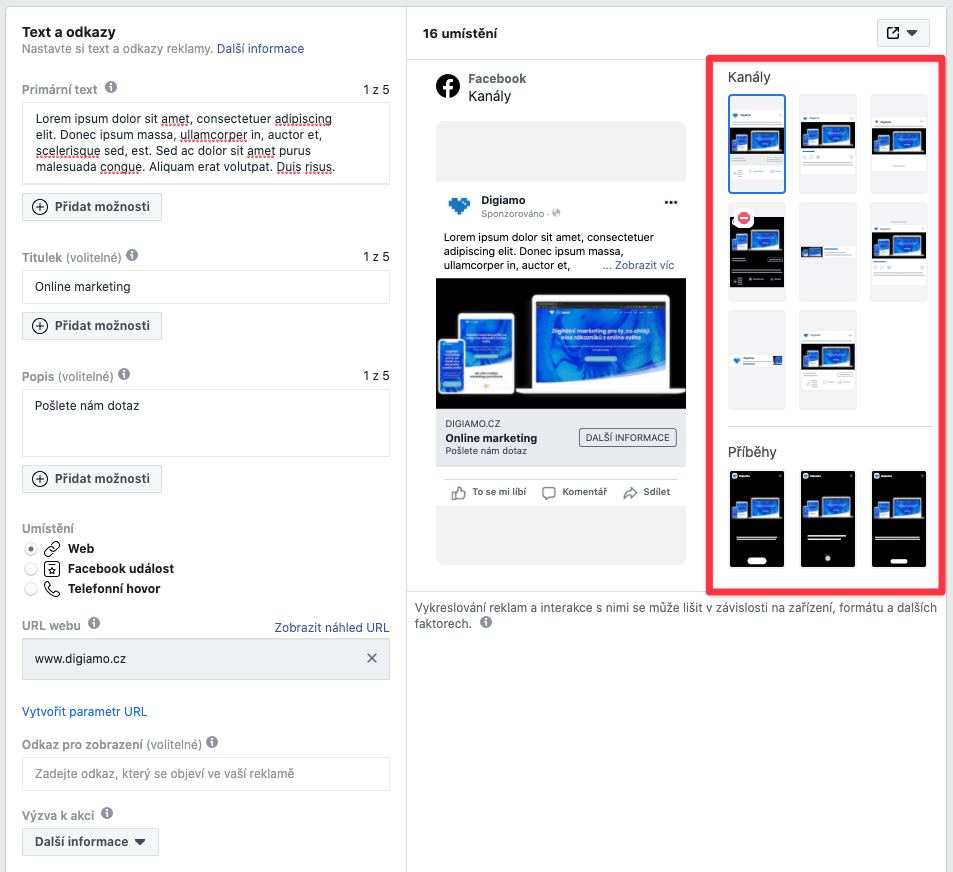Select the second Kanály thumbnail in the third row
Viewport: 953px width, 872px height.
(x=828, y=360)
